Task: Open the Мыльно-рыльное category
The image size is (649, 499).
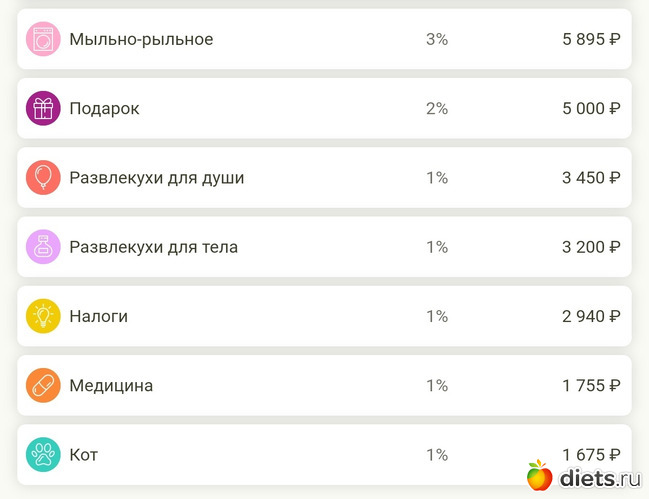Action: pyautogui.click(x=324, y=39)
